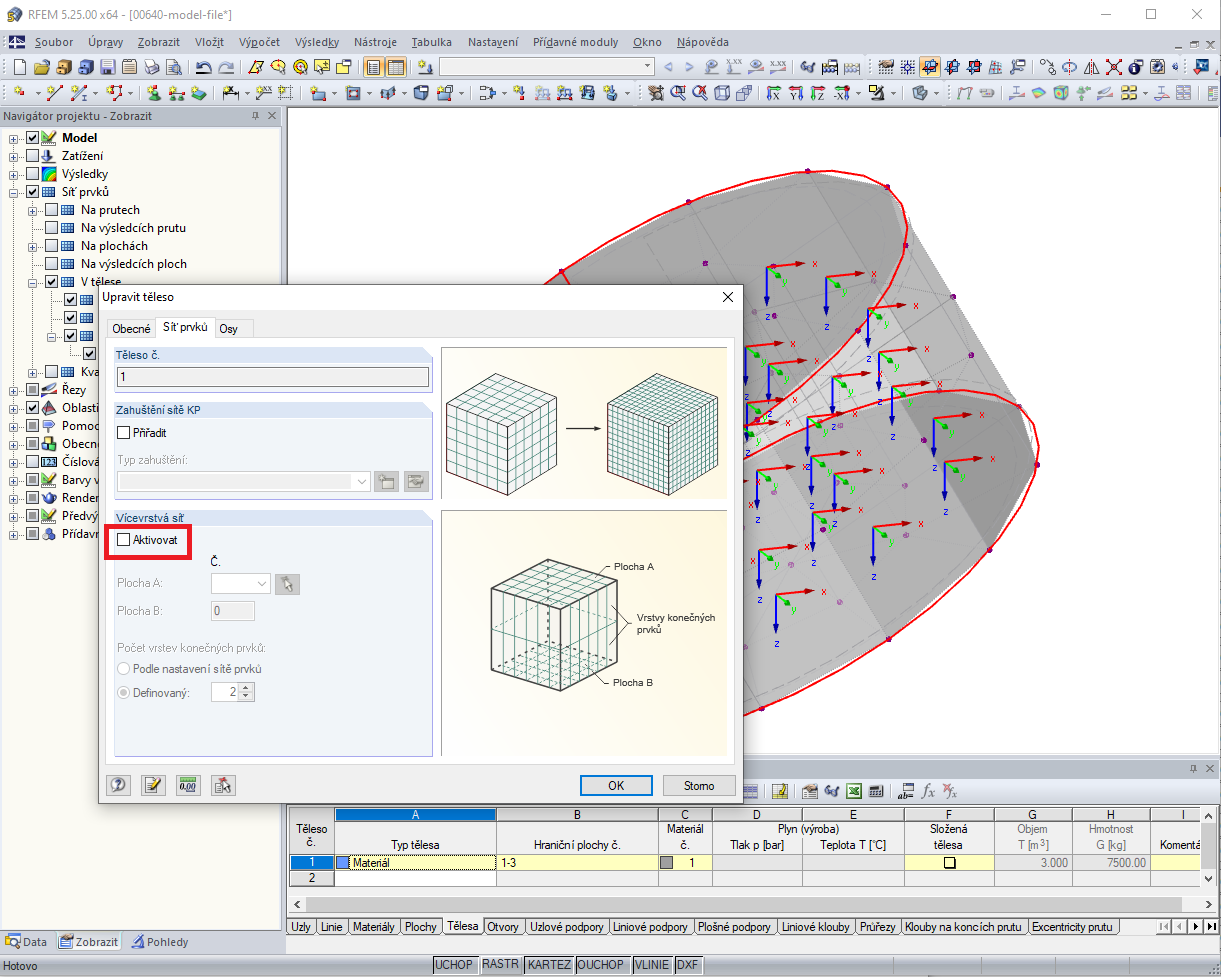Click the Storno button

click(699, 786)
